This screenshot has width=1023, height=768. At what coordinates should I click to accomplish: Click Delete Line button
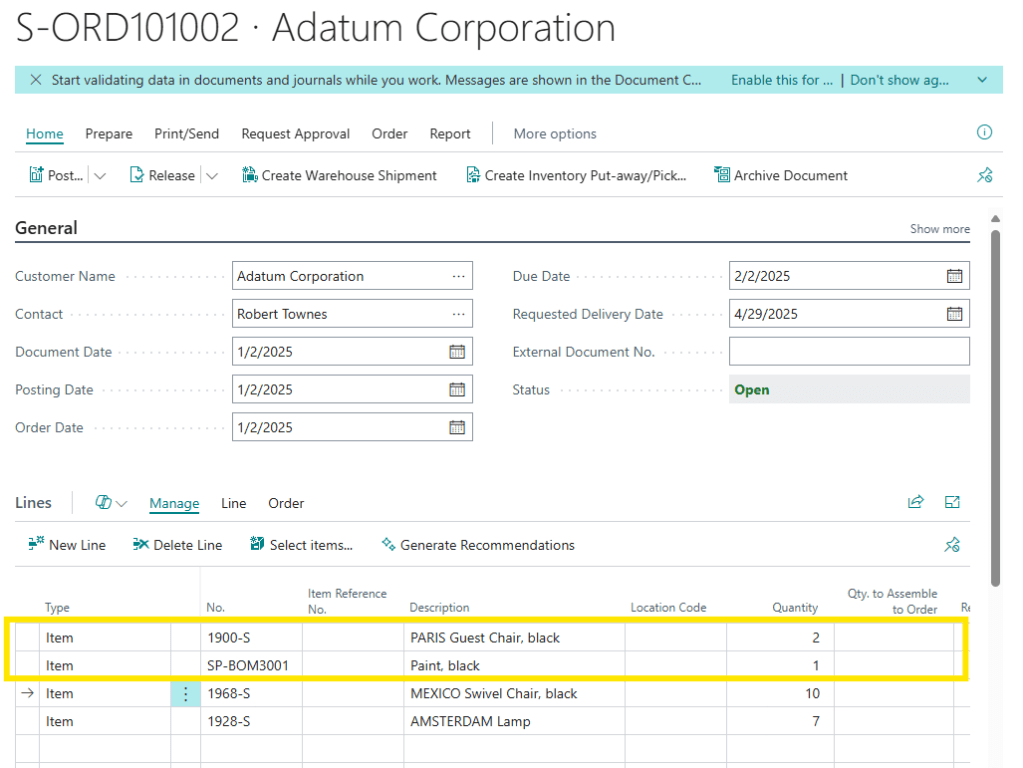(x=177, y=545)
